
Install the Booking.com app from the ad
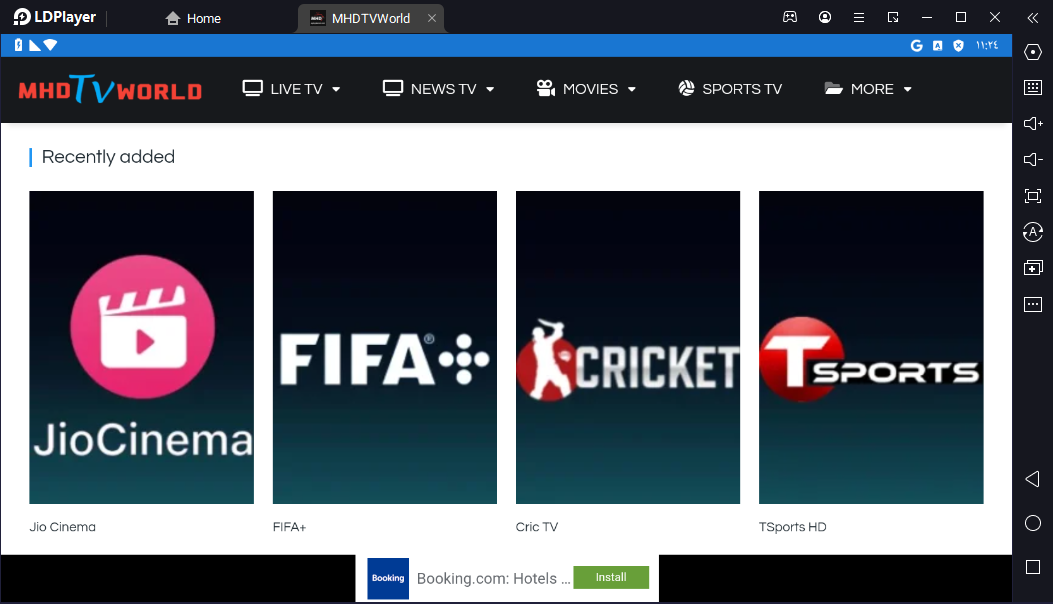click(x=611, y=577)
